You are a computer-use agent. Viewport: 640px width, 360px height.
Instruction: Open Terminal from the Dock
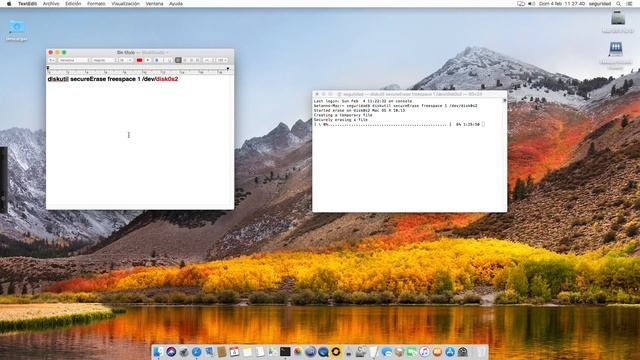pos(285,351)
